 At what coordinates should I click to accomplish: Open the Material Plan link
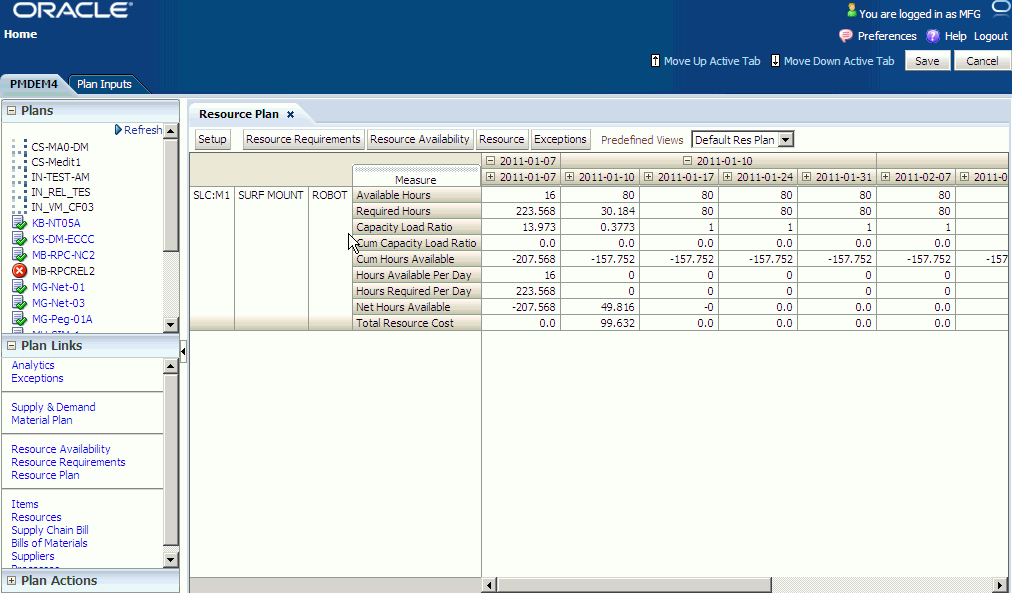(42, 420)
